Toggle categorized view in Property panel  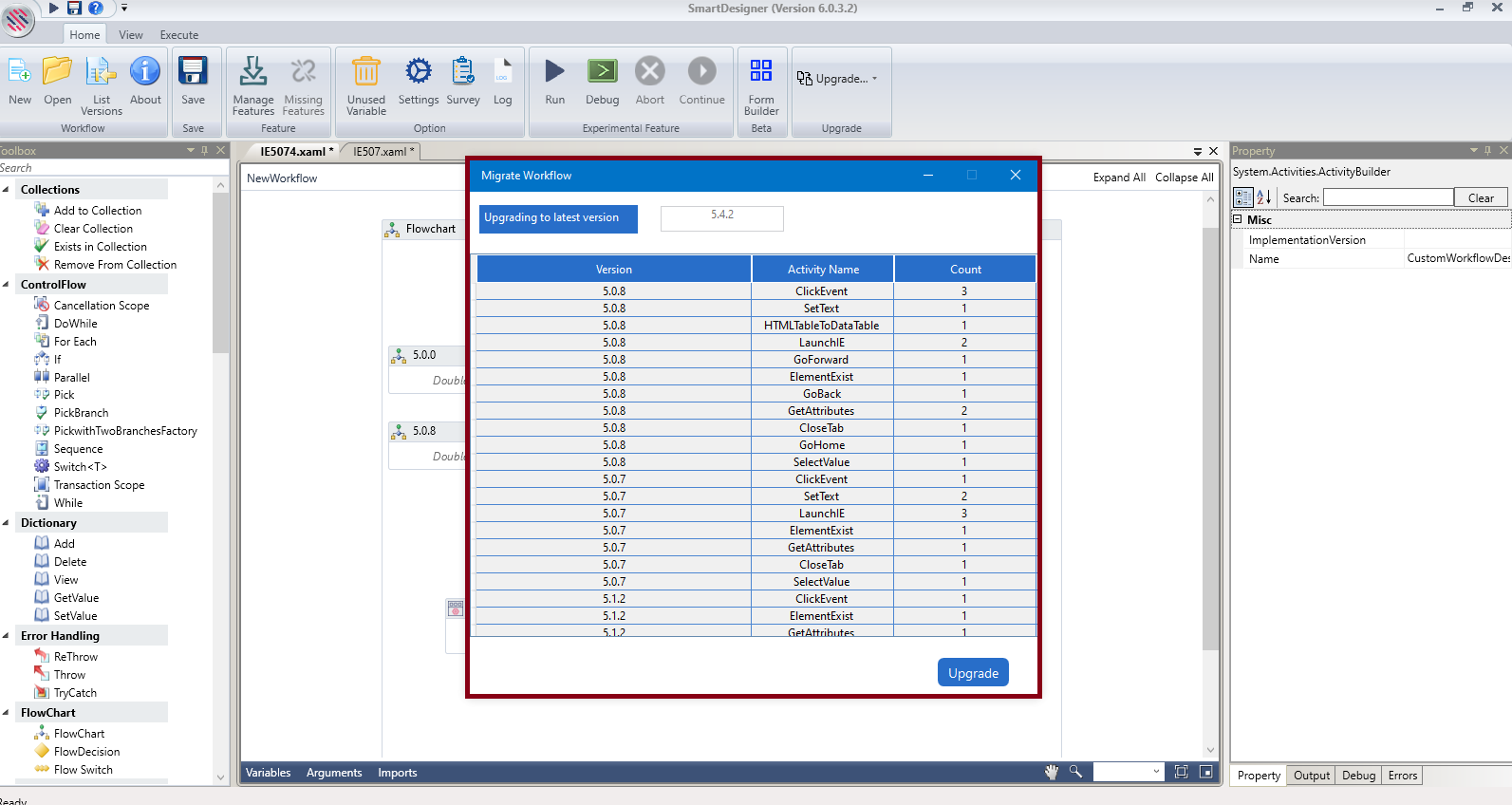[1242, 197]
